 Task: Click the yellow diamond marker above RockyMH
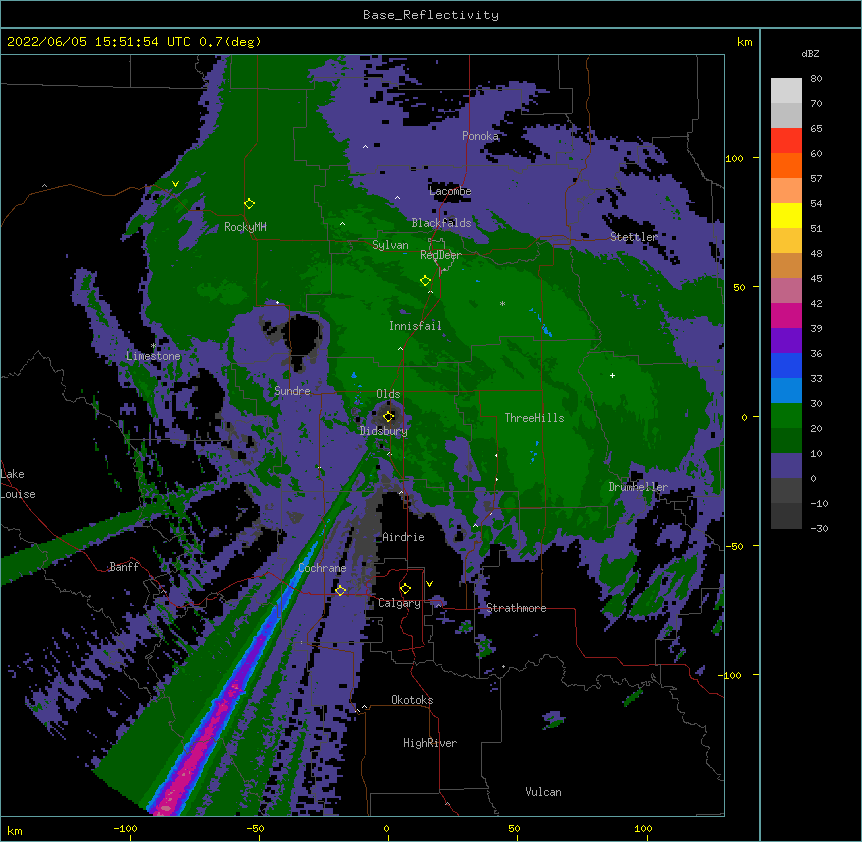pyautogui.click(x=250, y=204)
